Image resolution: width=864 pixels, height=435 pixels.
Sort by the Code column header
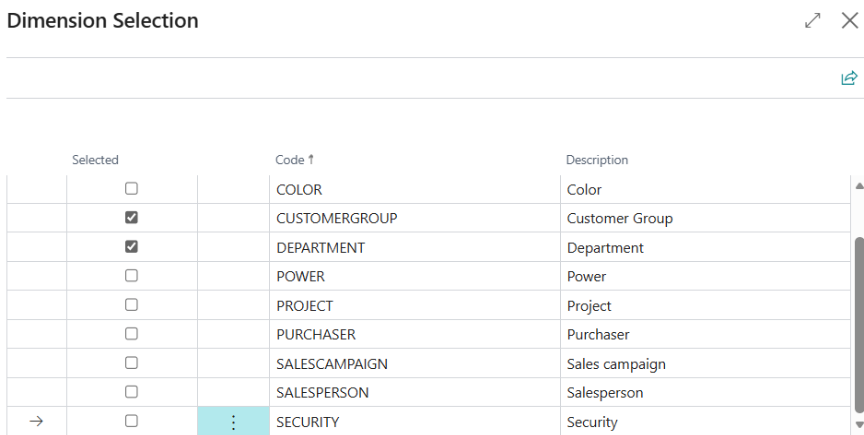[294, 160]
